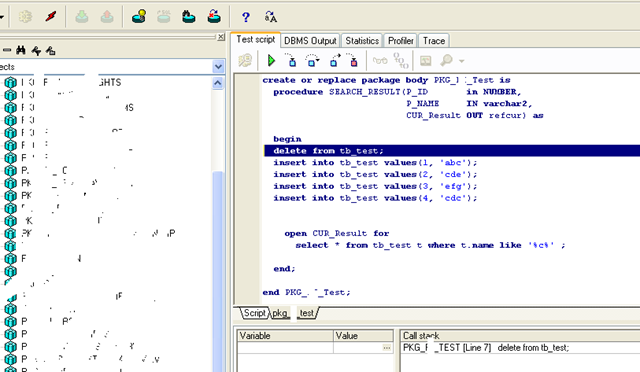640x372 pixels.
Task: Click the object tree scroll up arrow
Action: tap(218, 83)
